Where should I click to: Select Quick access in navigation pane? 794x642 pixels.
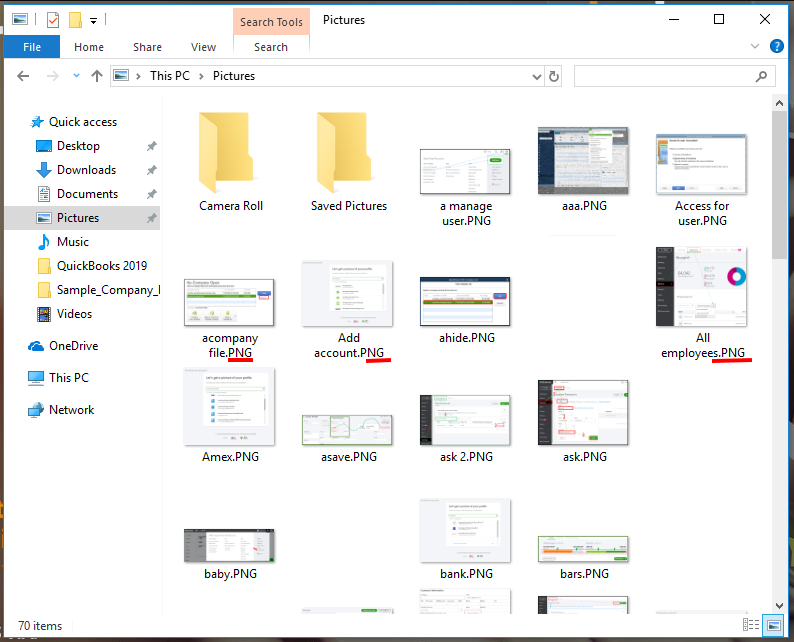click(x=83, y=122)
